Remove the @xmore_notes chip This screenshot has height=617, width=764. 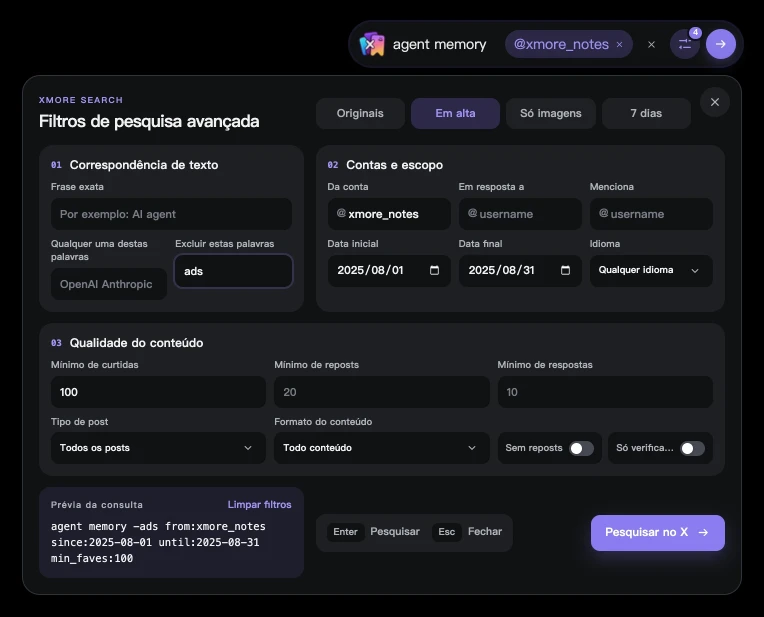(x=619, y=44)
